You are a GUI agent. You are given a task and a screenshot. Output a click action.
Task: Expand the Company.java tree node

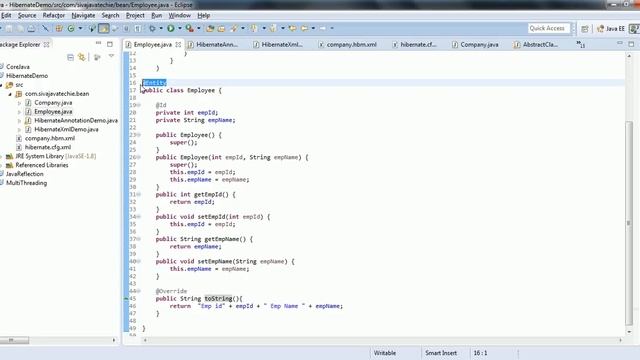pyautogui.click(x=19, y=103)
